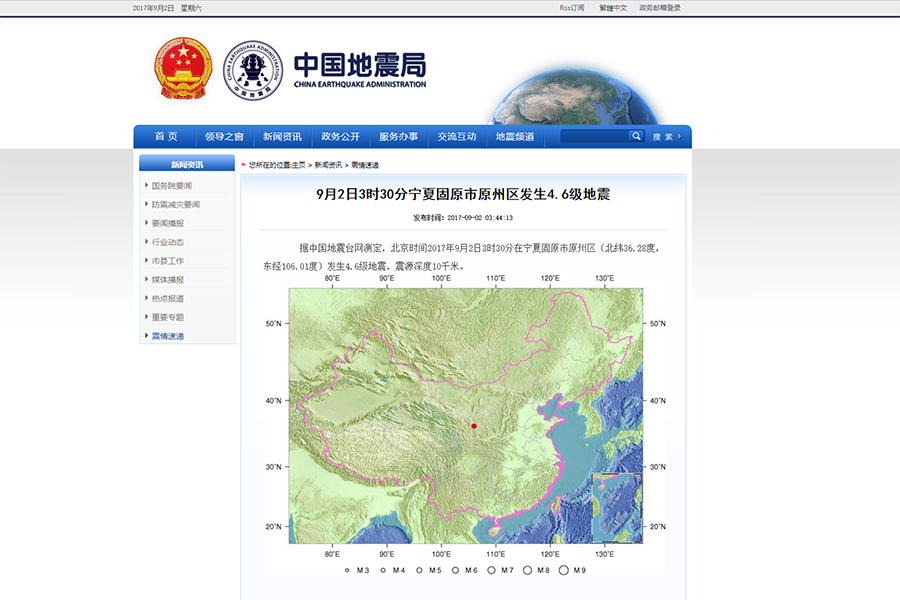Open the 政务公开 navigation tab
Image resolution: width=900 pixels, height=600 pixels.
[x=340, y=137]
